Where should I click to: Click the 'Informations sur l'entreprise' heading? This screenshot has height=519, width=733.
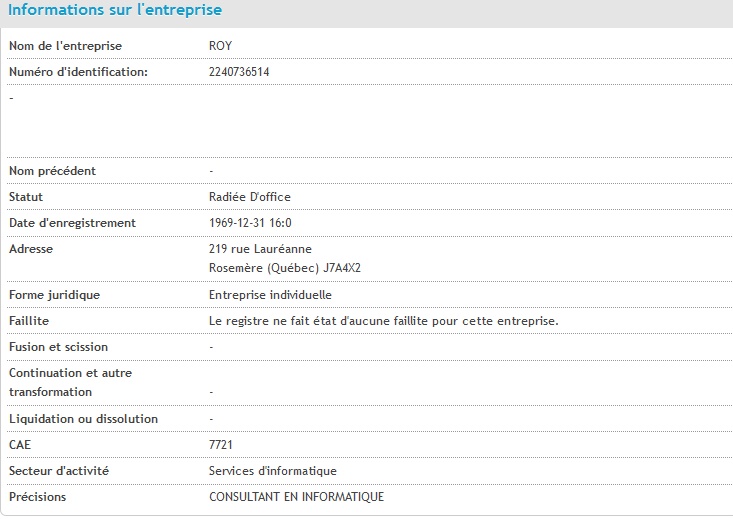[x=115, y=11]
